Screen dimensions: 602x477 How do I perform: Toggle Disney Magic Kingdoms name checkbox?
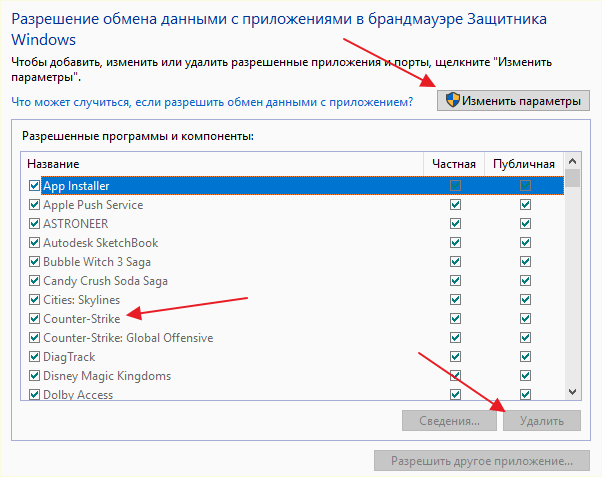pyautogui.click(x=34, y=376)
